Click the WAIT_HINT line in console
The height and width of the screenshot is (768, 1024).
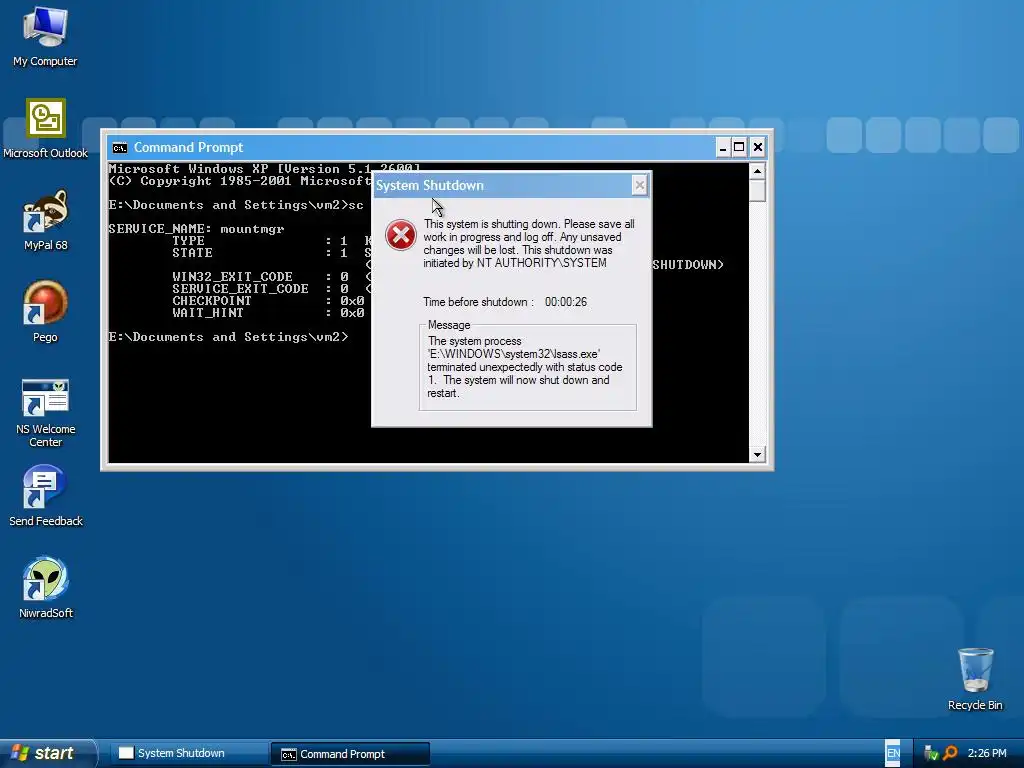click(x=268, y=313)
